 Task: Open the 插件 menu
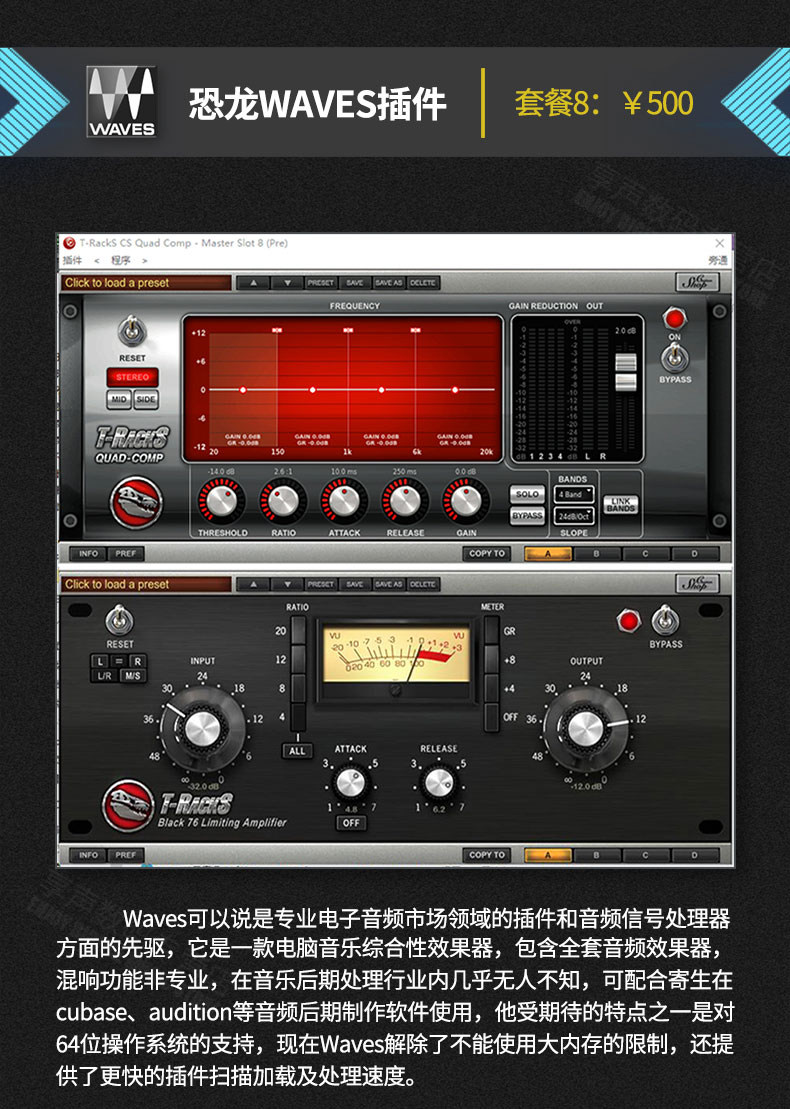click(x=72, y=260)
